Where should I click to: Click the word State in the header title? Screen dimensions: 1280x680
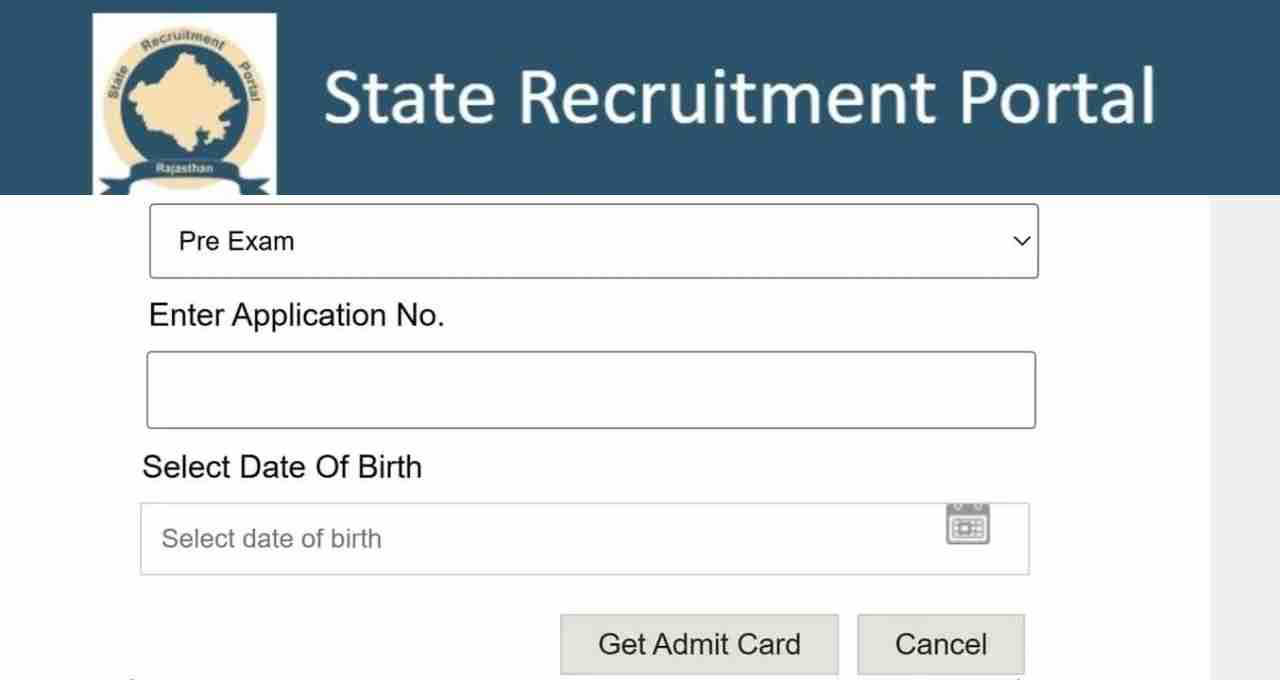tap(409, 96)
